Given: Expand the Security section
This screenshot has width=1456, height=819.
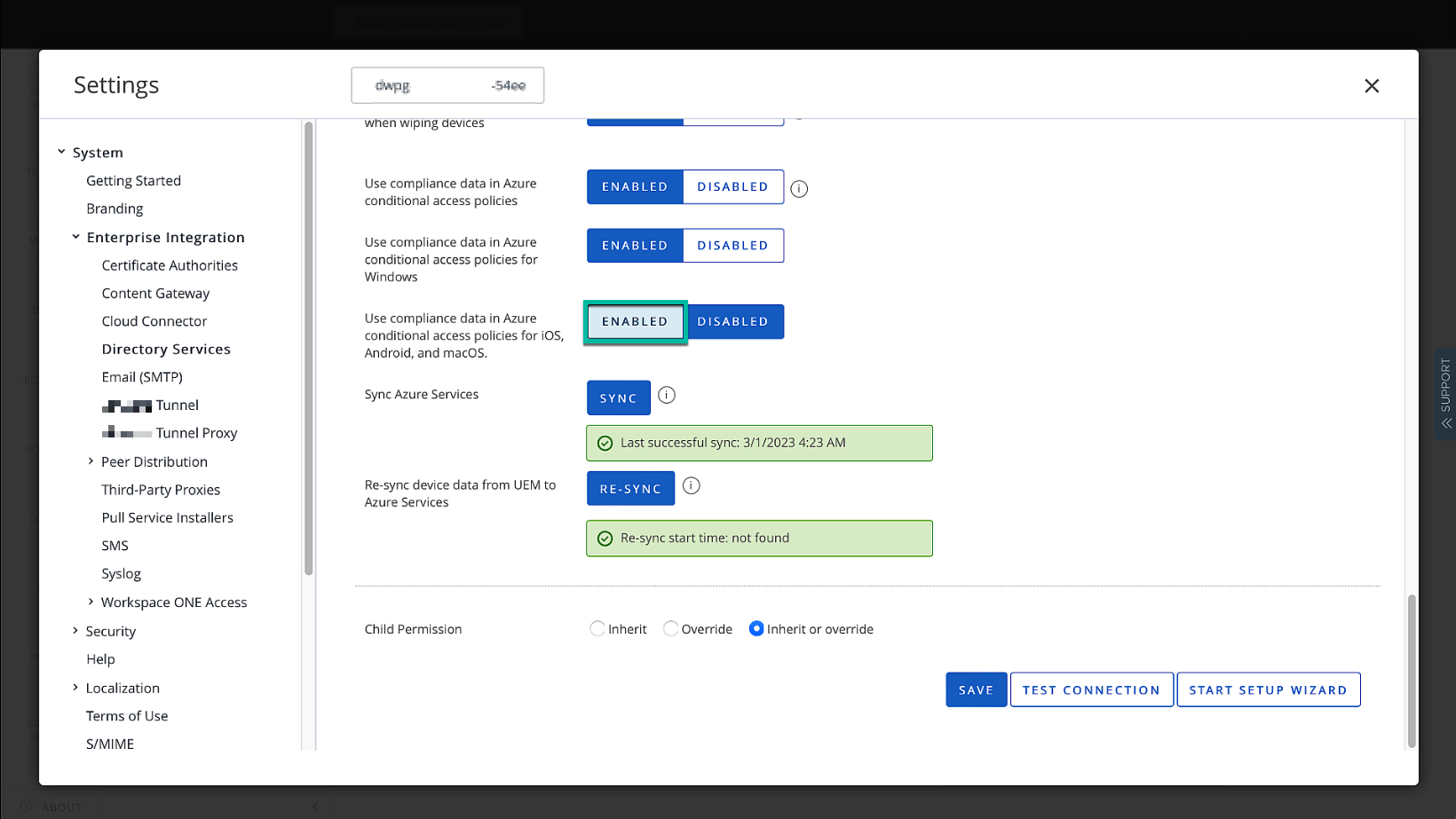Looking at the screenshot, I should 75,631.
